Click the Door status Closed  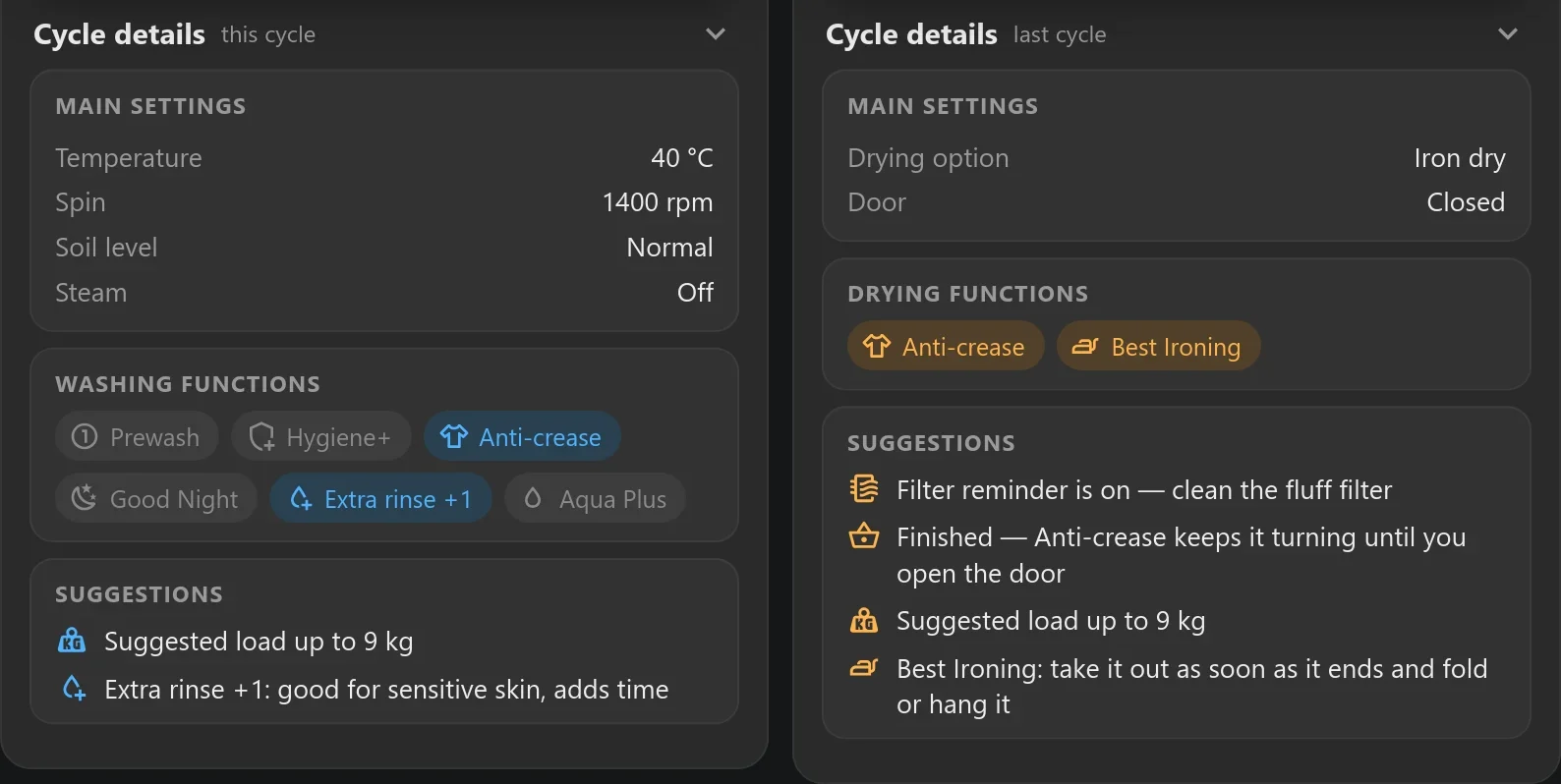point(1466,202)
